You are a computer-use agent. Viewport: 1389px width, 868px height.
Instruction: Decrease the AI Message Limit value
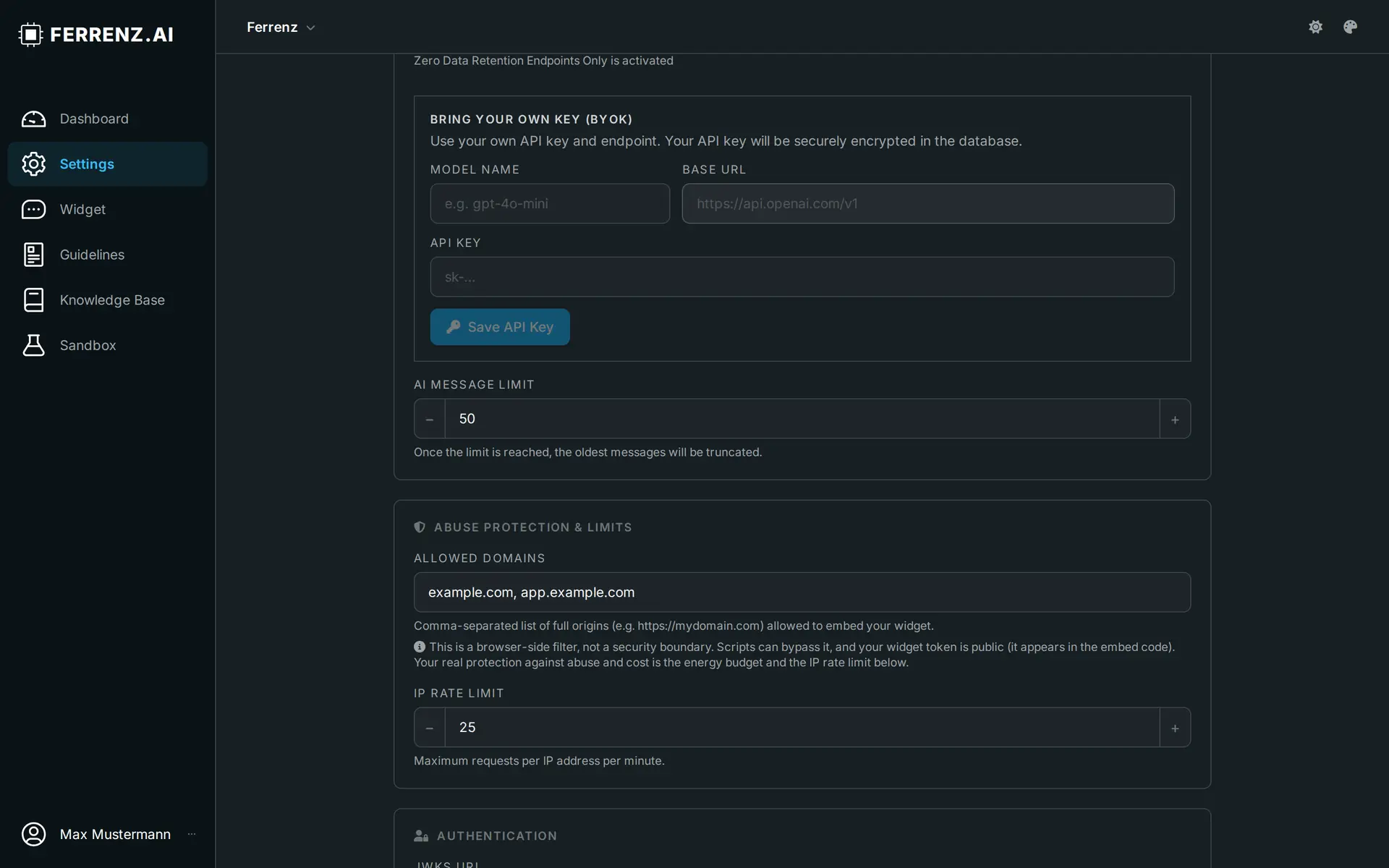[x=430, y=419]
